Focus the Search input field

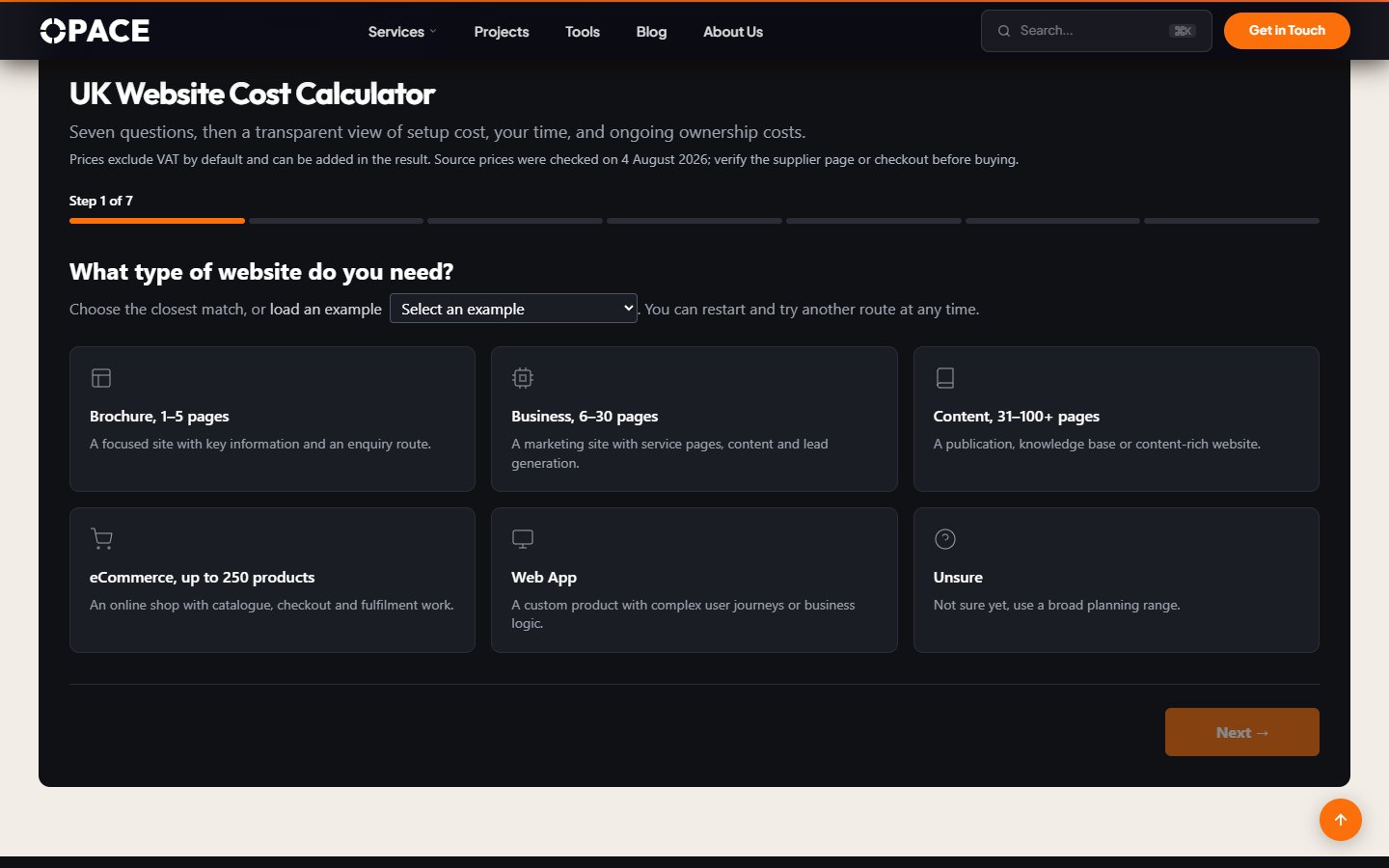tap(1097, 31)
